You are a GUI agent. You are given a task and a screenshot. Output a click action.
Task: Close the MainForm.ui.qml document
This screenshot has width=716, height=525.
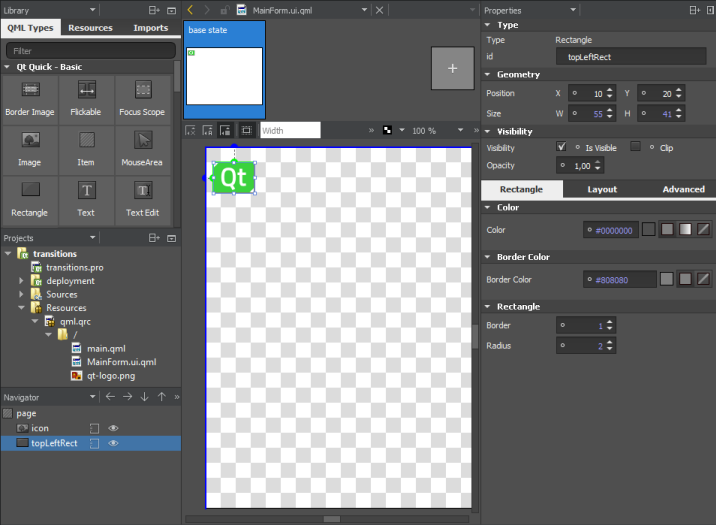pyautogui.click(x=379, y=10)
